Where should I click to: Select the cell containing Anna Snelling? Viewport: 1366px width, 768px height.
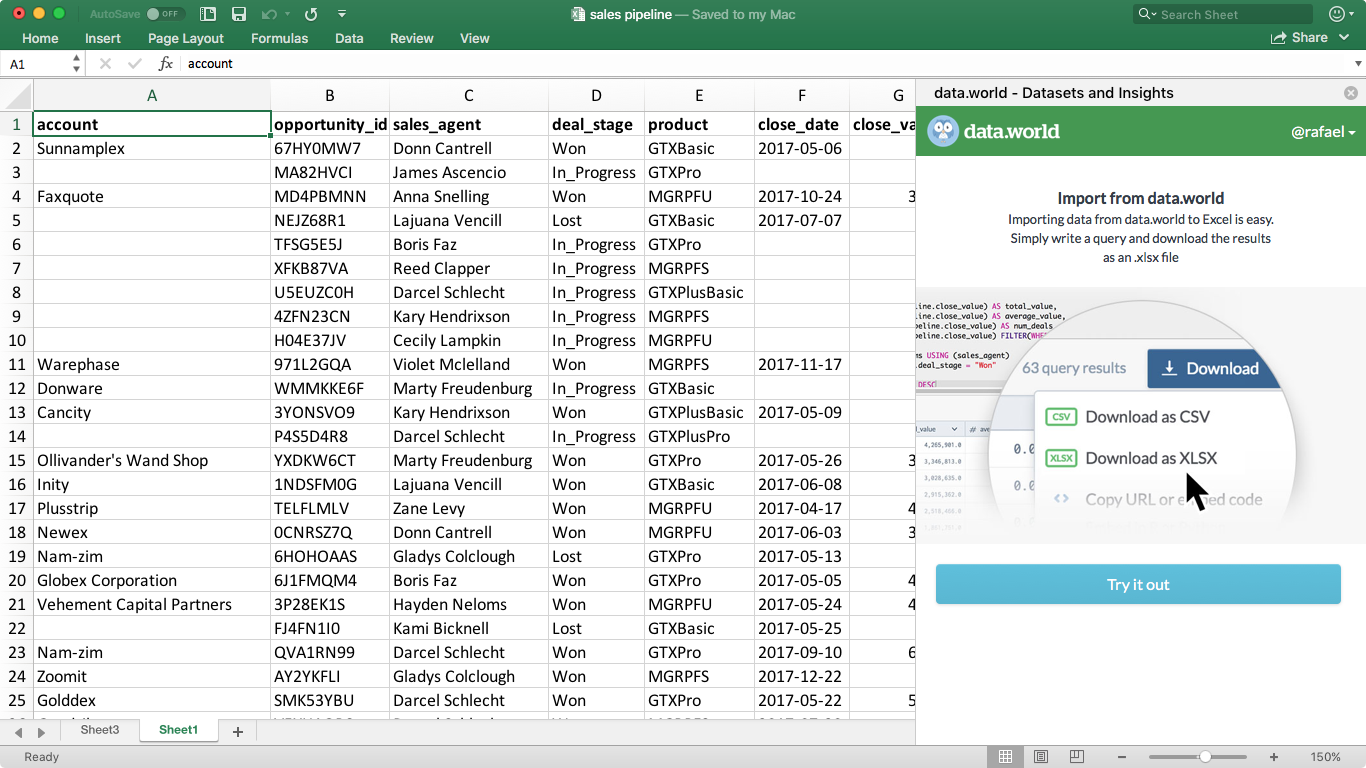point(469,196)
